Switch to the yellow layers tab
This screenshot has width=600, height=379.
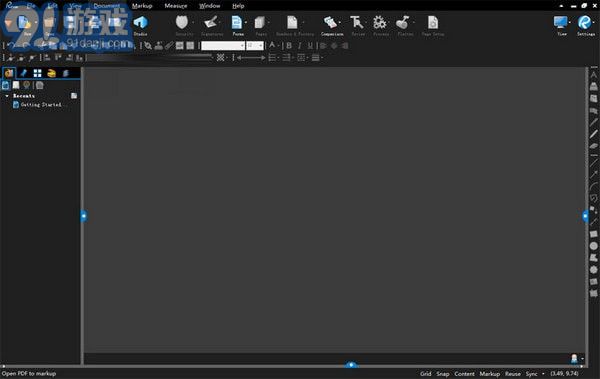pyautogui.click(x=51, y=73)
